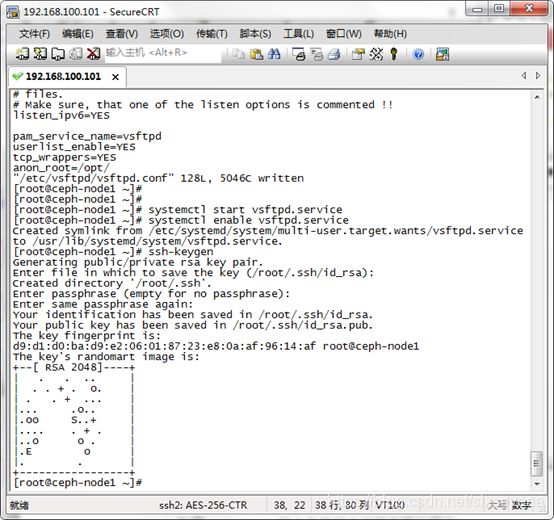Click the Find binoculars icon
The image size is (554, 520).
(x=274, y=54)
